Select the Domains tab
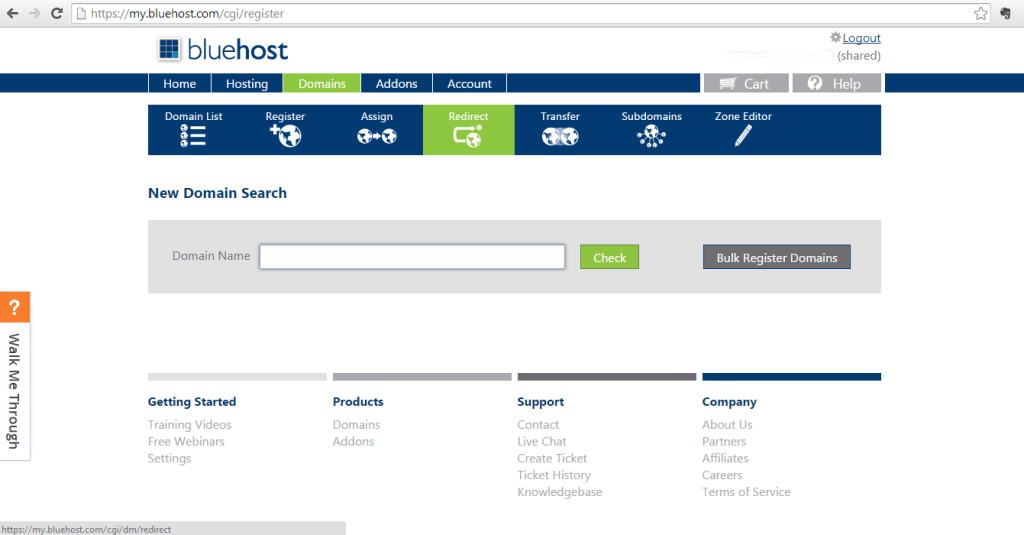 point(322,84)
